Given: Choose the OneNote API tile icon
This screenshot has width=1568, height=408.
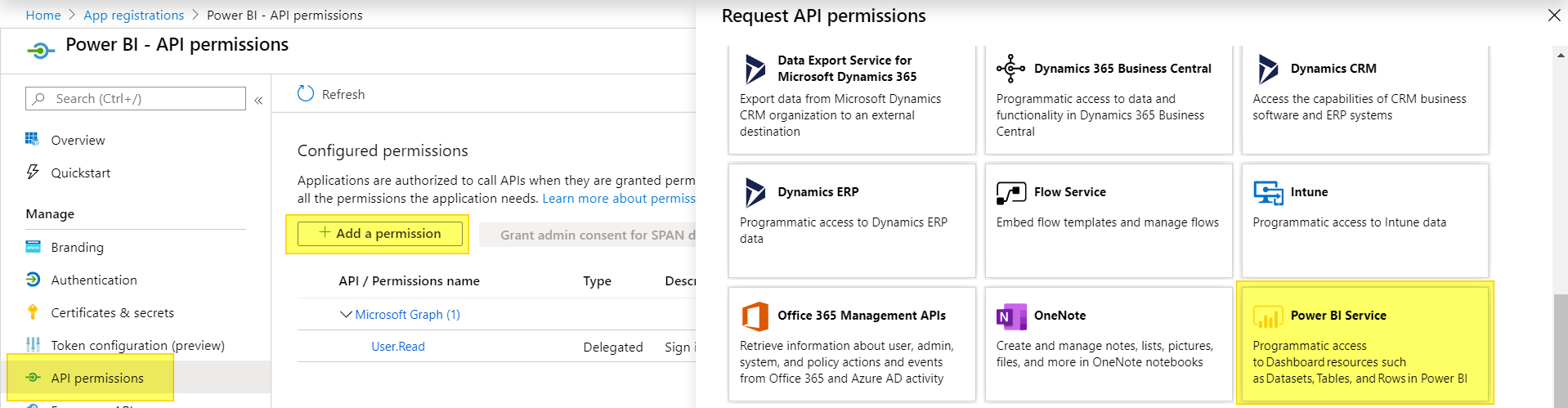Looking at the screenshot, I should (x=1011, y=316).
